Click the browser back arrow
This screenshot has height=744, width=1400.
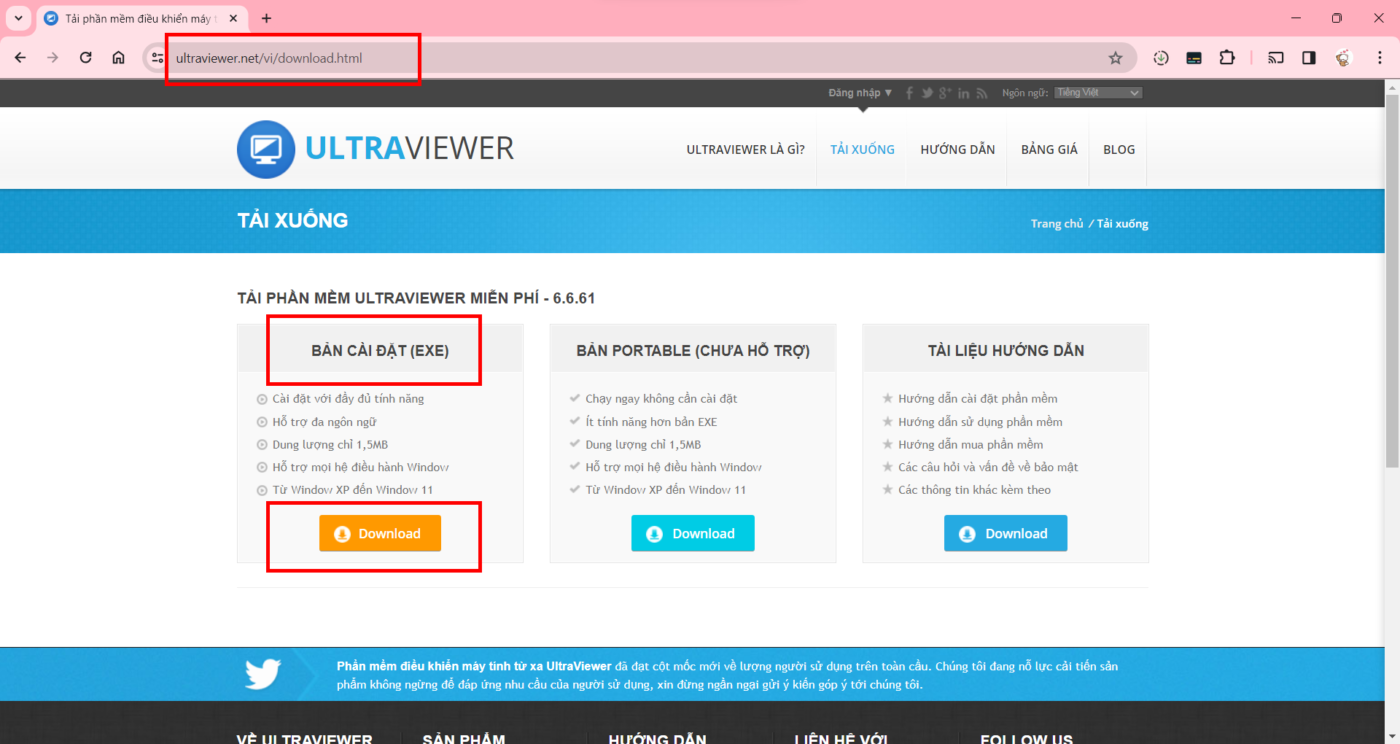[x=20, y=58]
